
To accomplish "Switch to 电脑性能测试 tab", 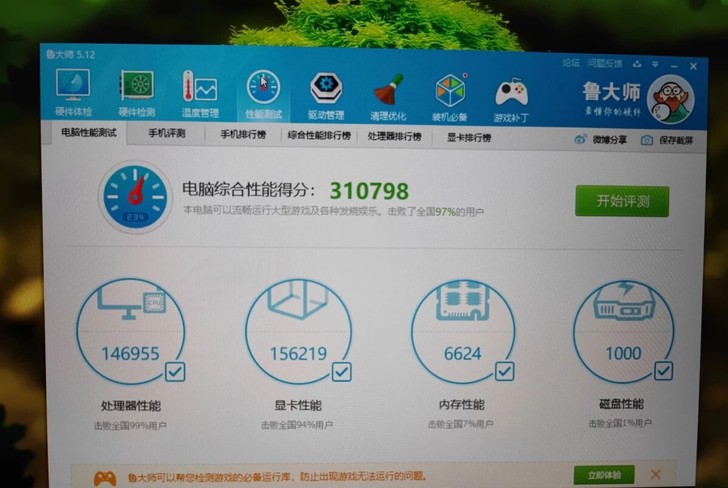I will click(89, 133).
